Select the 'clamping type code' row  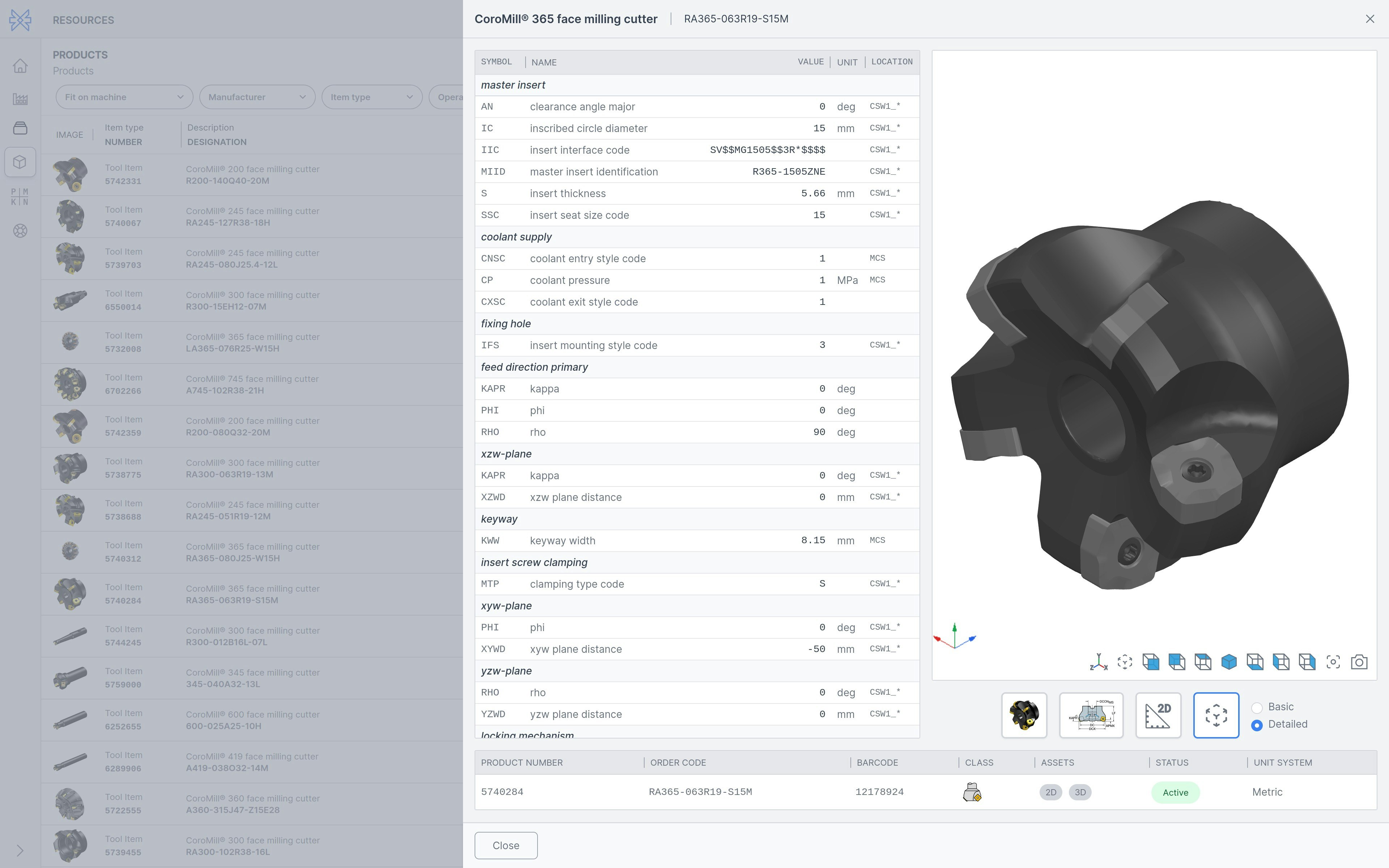(697, 584)
